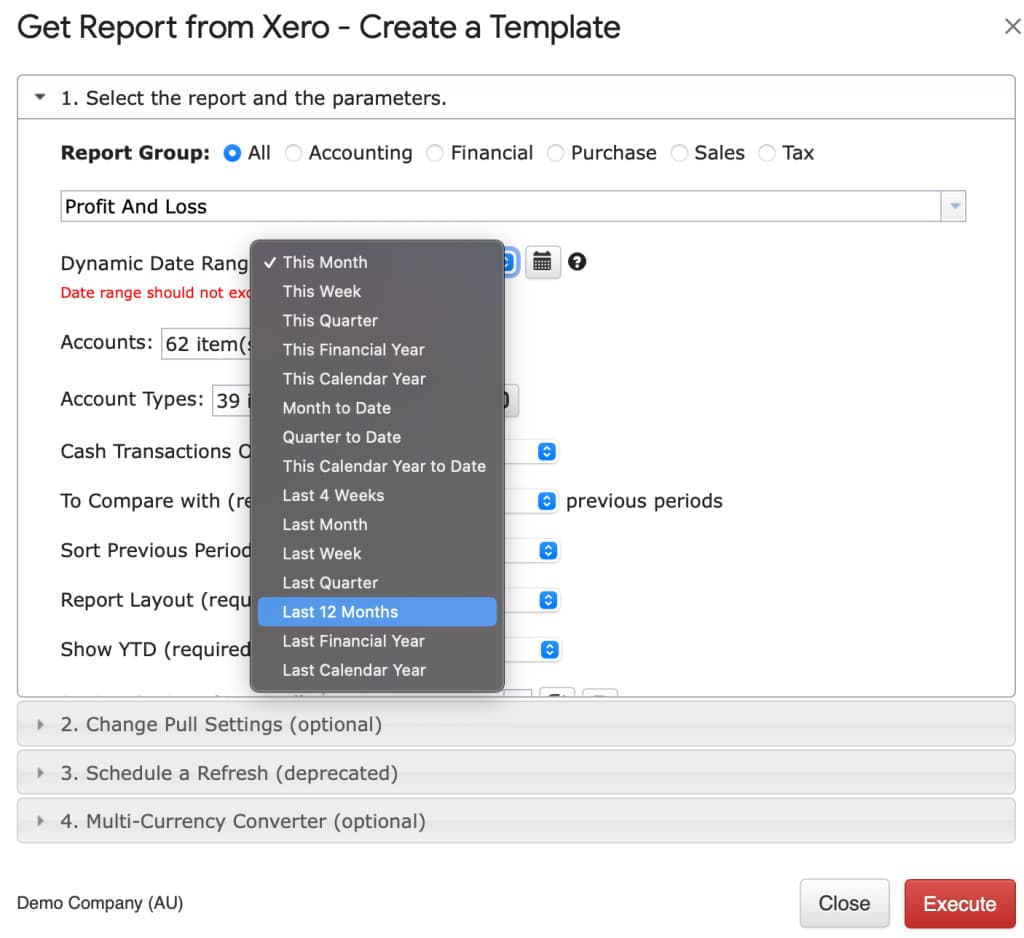Open the Cash Transactions Only dropdown

pyautogui.click(x=547, y=451)
